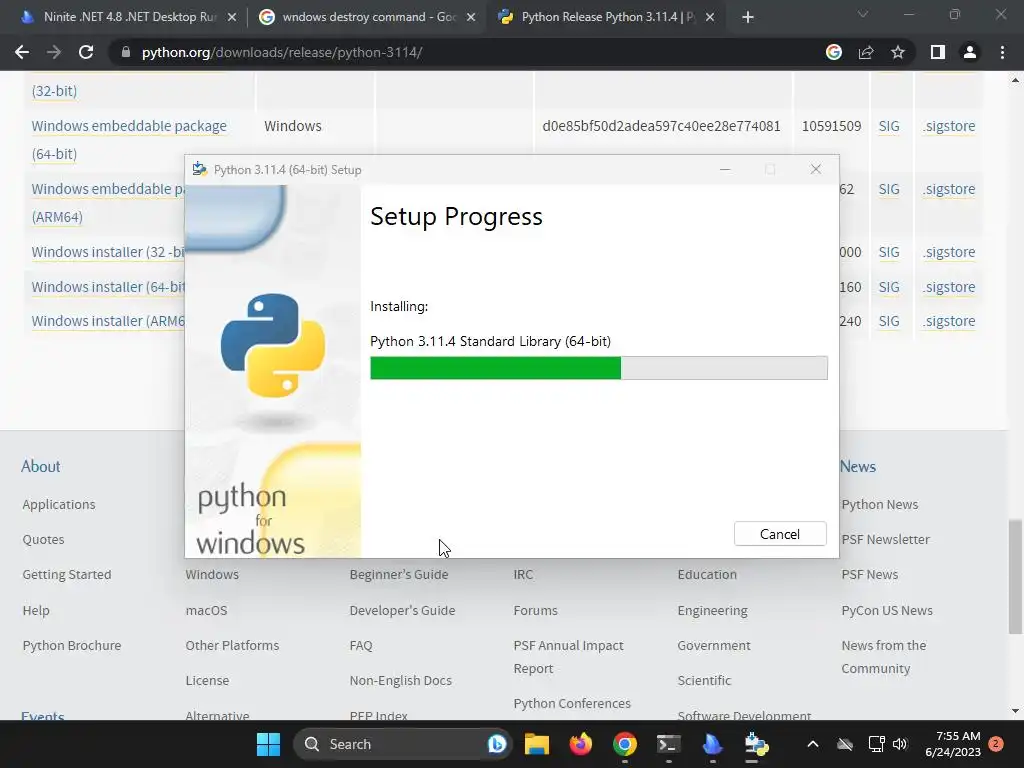Open the FAQ footer link
The height and width of the screenshot is (768, 1024).
[360, 645]
